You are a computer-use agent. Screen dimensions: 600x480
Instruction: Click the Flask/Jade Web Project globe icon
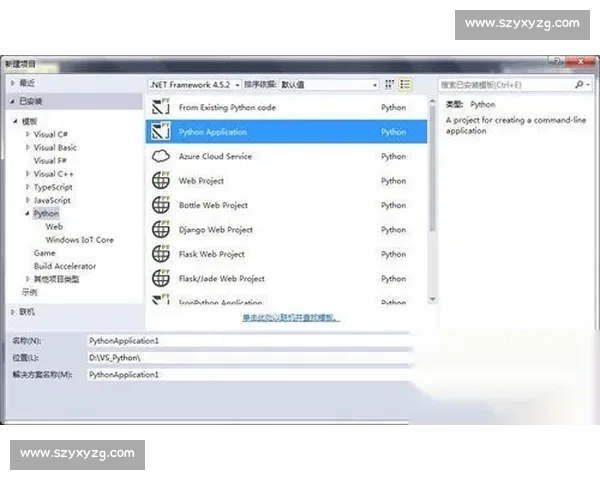161,278
